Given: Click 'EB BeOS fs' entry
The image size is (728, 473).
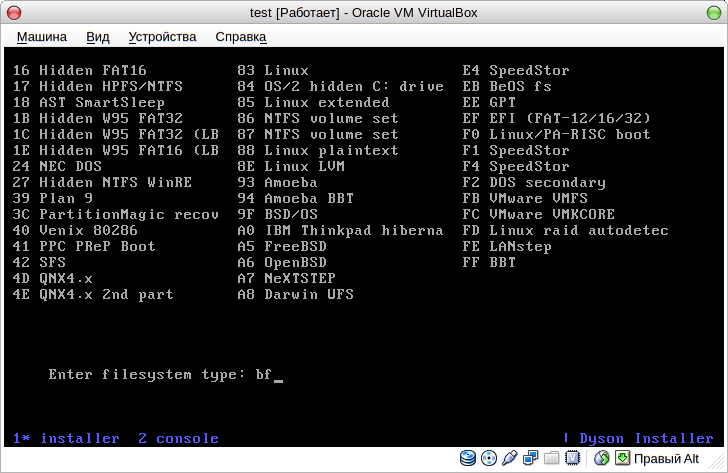Looking at the screenshot, I should (507, 86).
